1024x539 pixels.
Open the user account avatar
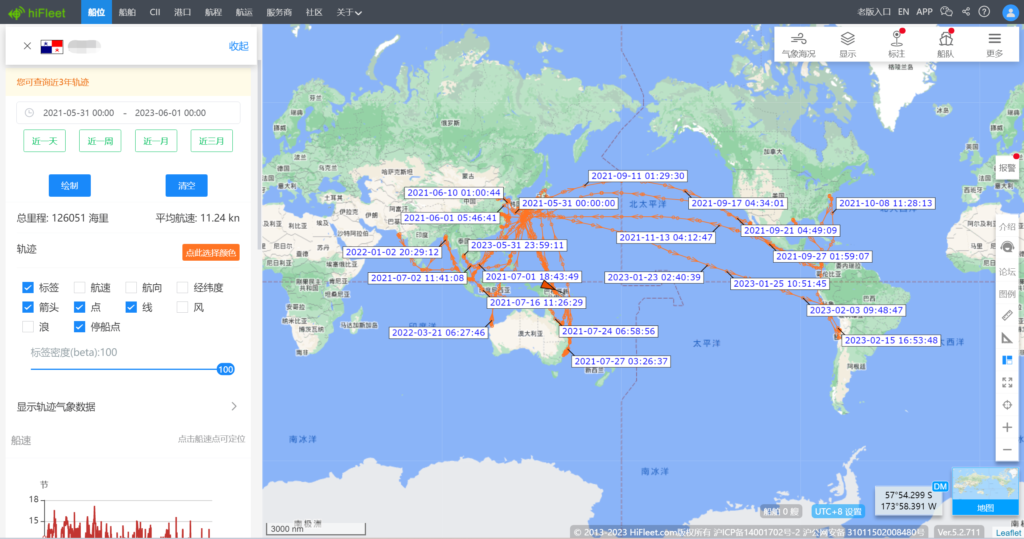1010,12
